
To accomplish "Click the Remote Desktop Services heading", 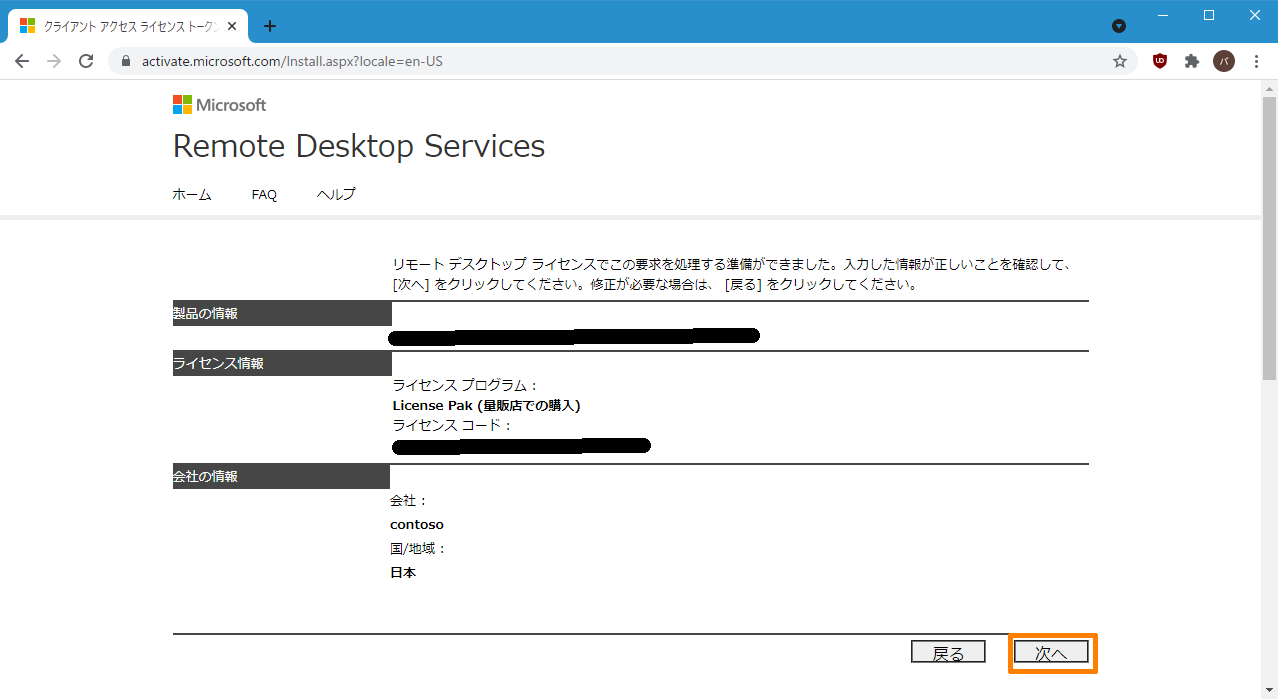I will click(359, 146).
